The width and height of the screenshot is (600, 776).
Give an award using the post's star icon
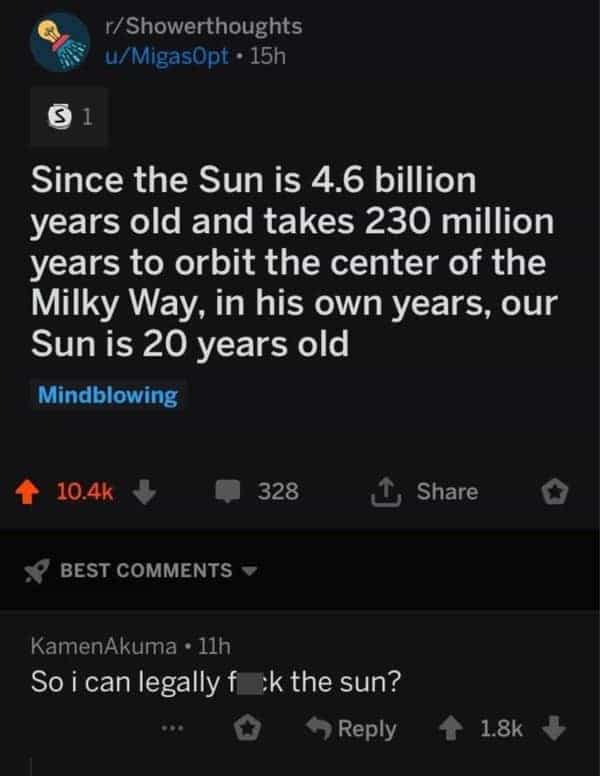point(556,491)
